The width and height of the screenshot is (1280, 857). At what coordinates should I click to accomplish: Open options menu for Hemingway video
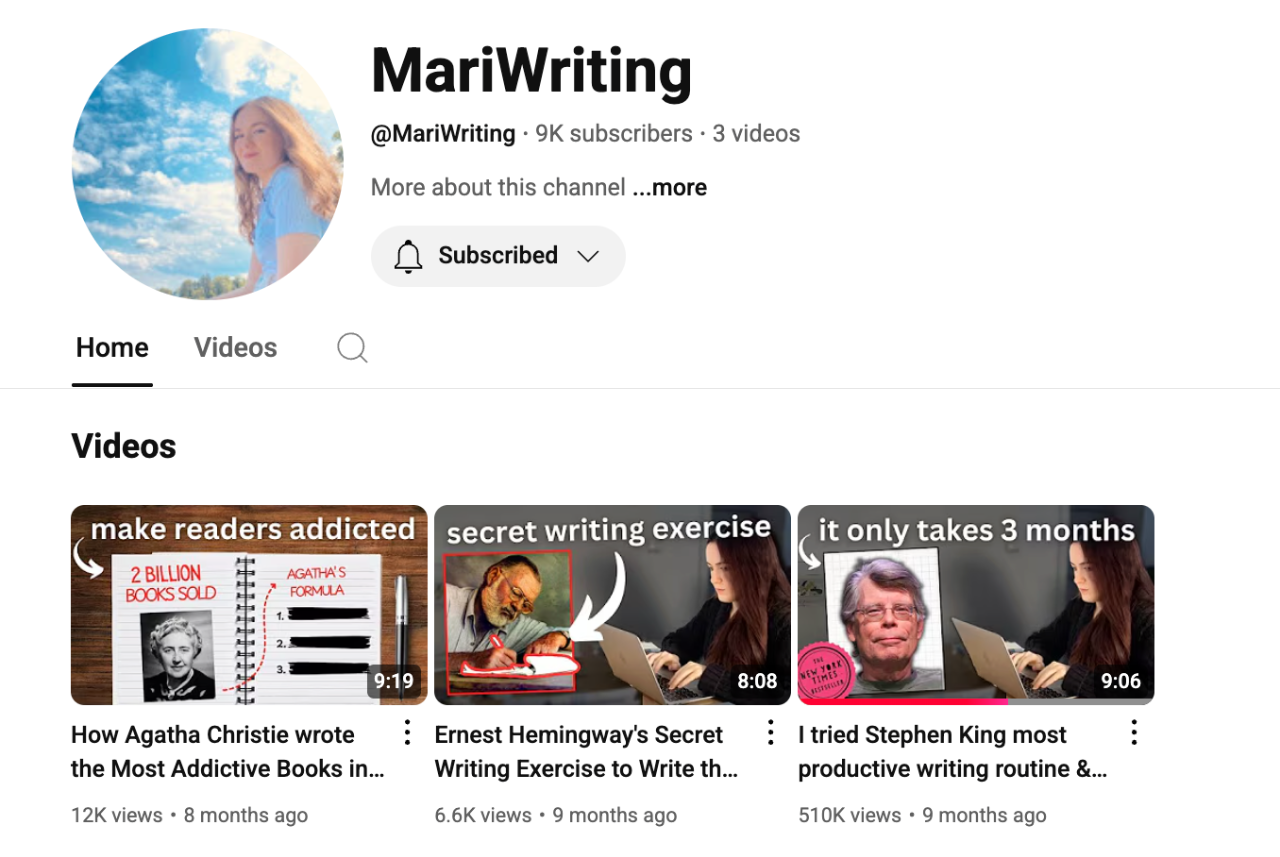click(x=770, y=733)
